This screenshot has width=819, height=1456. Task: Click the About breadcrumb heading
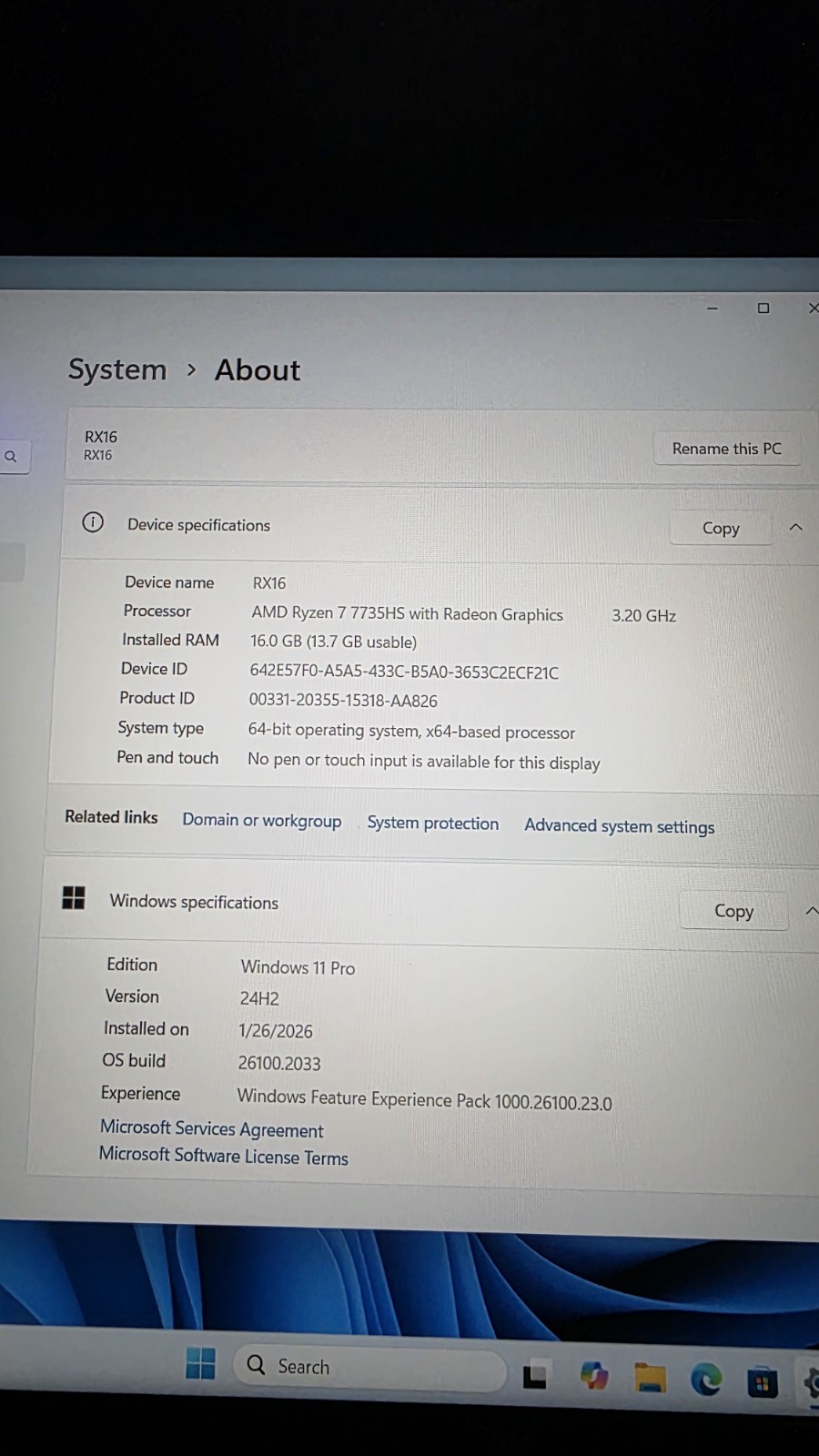click(x=258, y=370)
